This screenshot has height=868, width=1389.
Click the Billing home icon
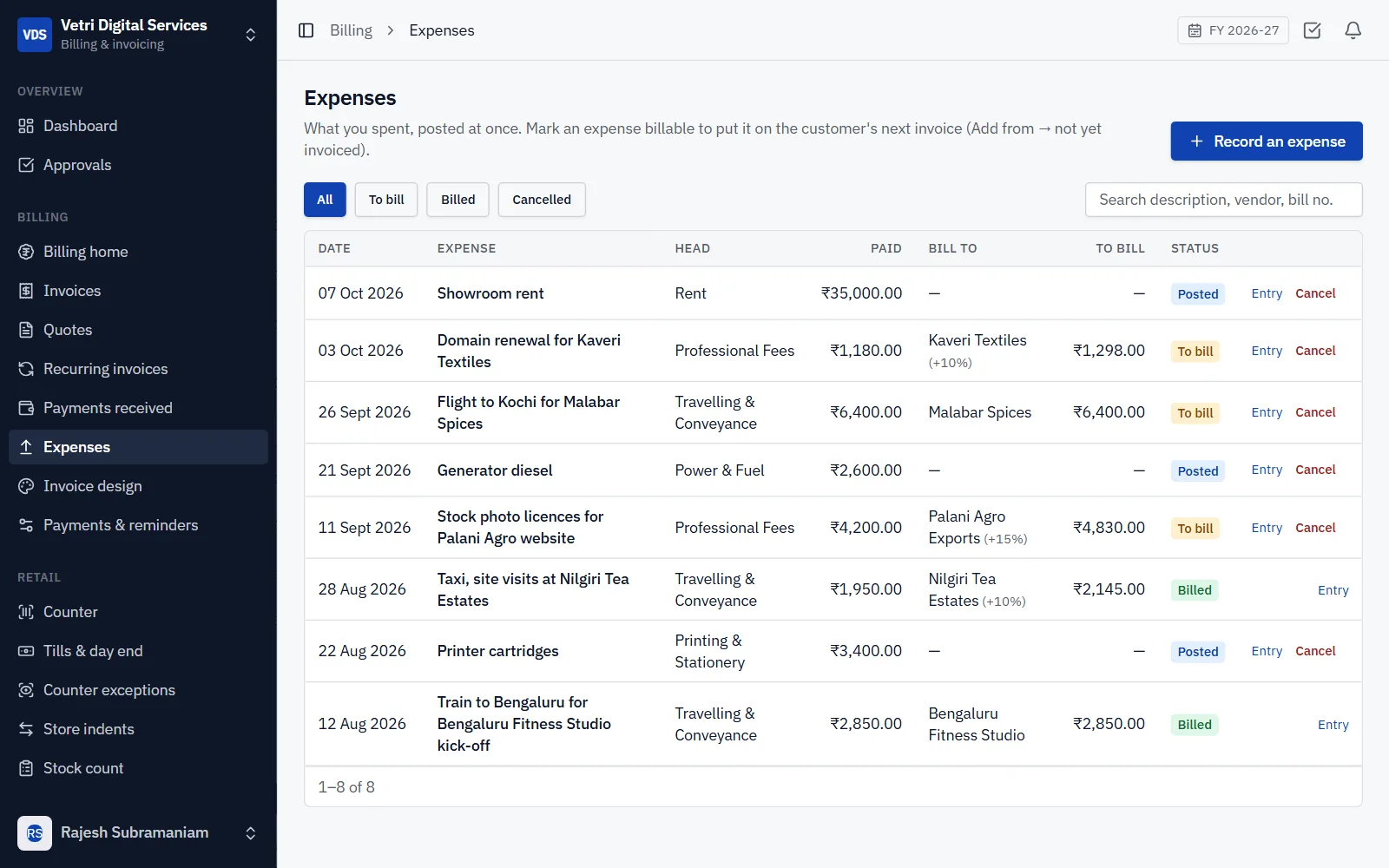coord(26,252)
